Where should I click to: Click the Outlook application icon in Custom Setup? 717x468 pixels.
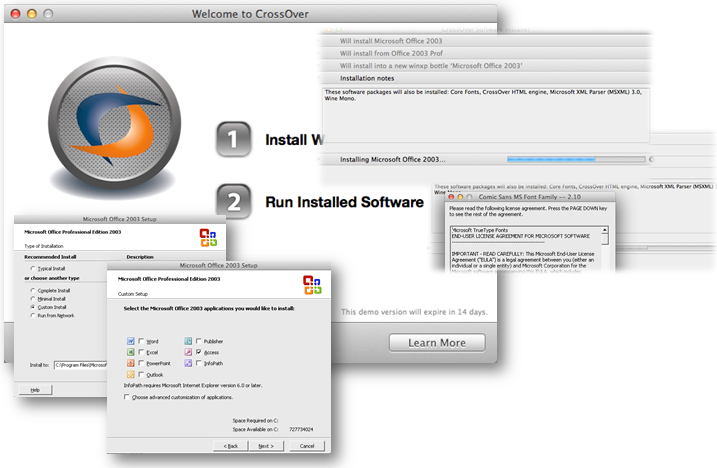tap(131, 374)
